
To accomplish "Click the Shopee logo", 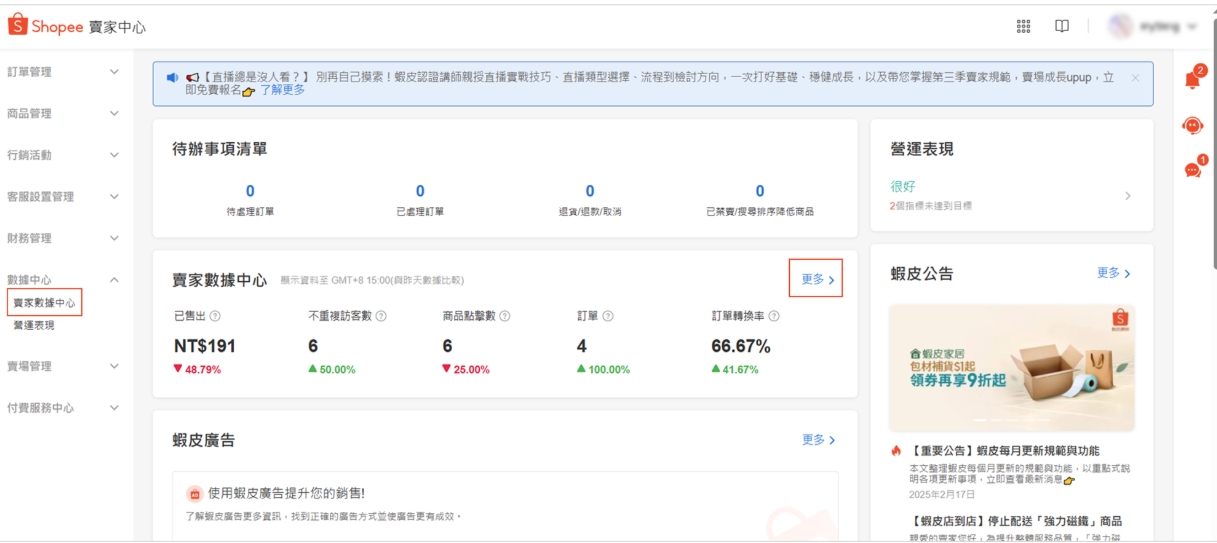I will (x=46, y=27).
